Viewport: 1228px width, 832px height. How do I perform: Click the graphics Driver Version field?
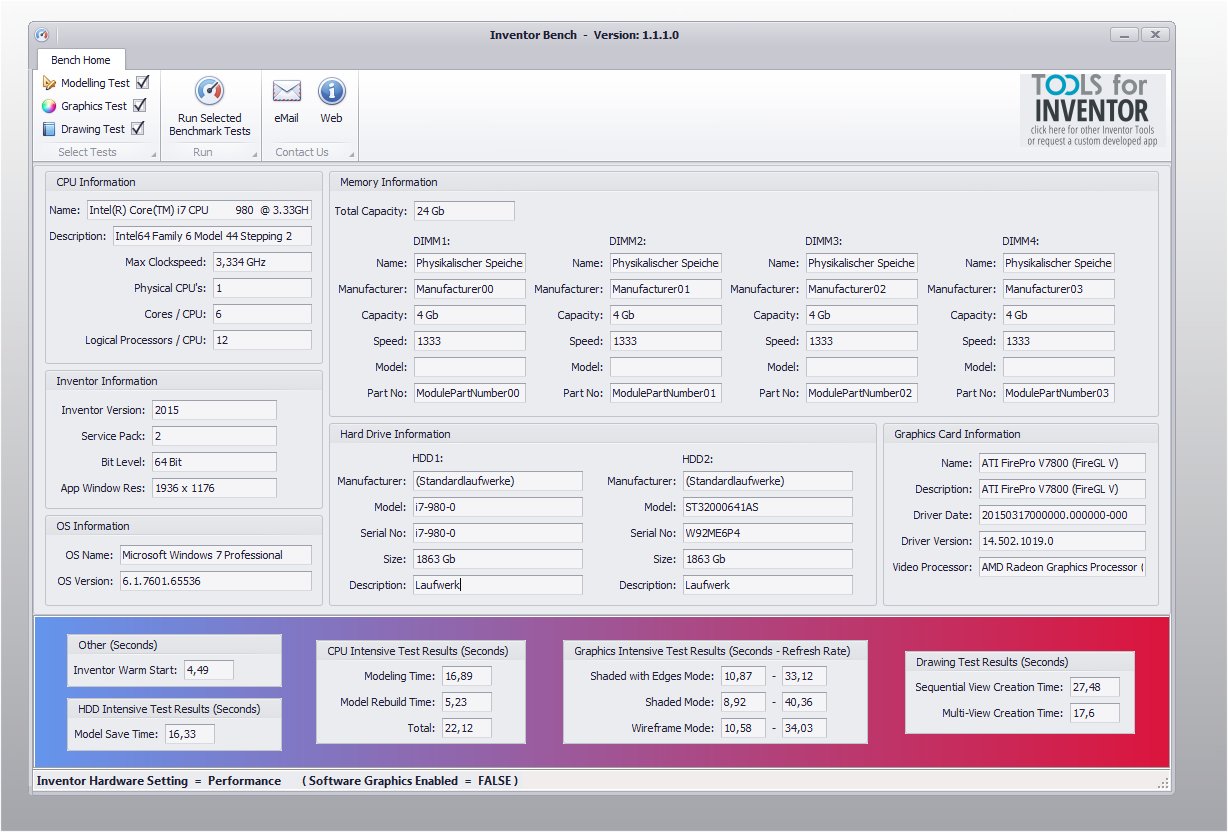click(x=1062, y=541)
